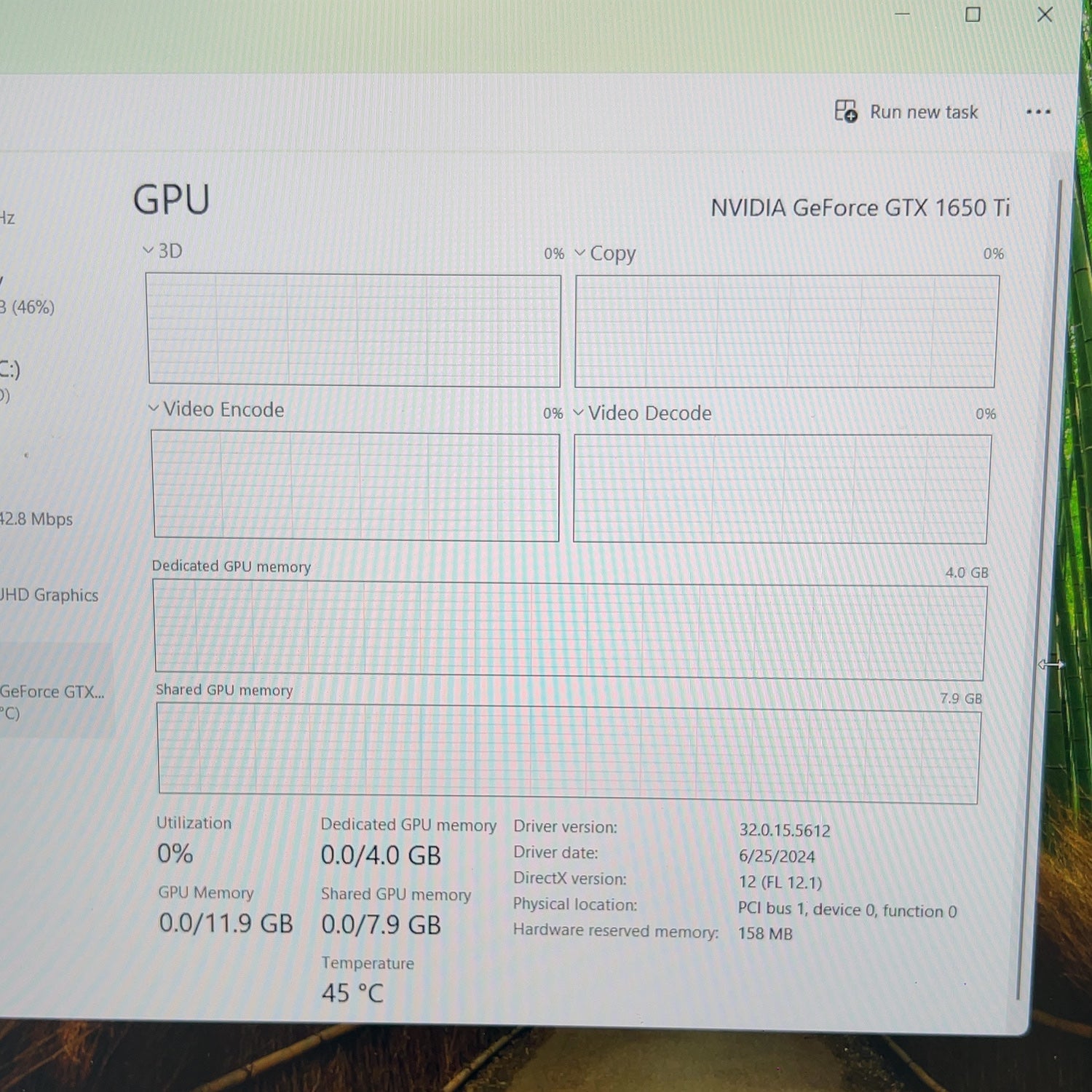This screenshot has width=1092, height=1092.
Task: Select the sidebar entry showing 42.8 Mbps
Action: point(36,519)
